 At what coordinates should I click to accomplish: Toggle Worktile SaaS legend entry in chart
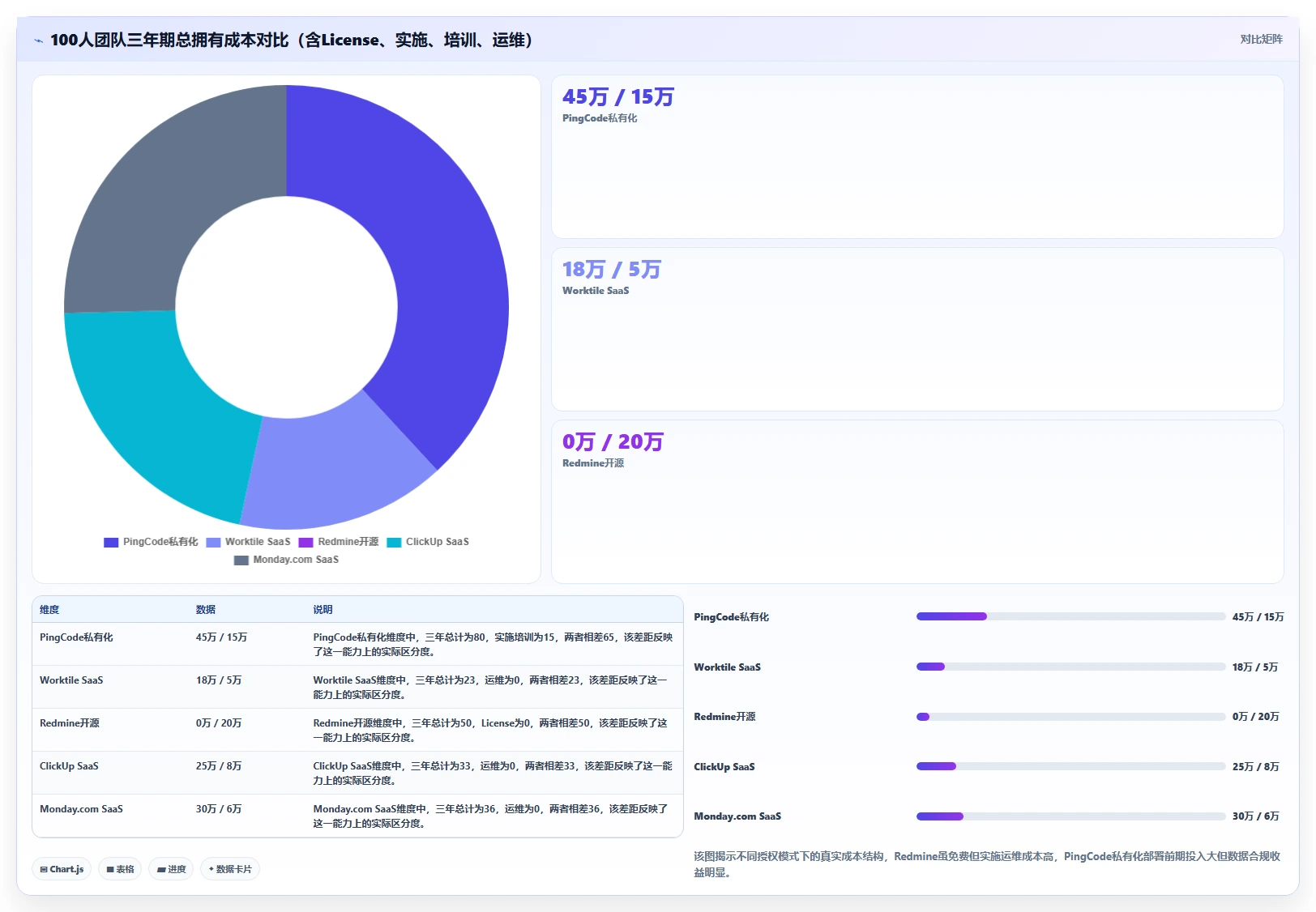point(248,542)
